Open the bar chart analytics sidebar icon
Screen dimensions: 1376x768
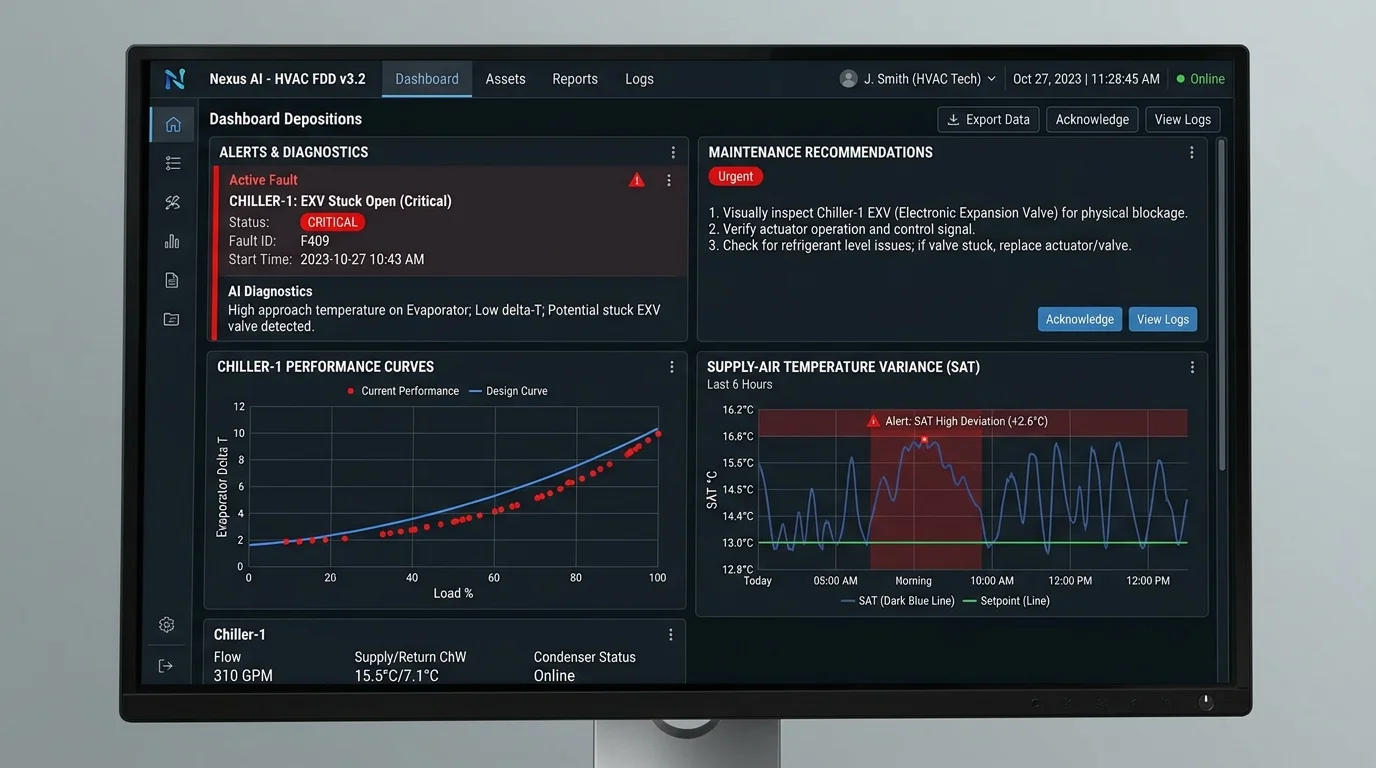coord(172,241)
